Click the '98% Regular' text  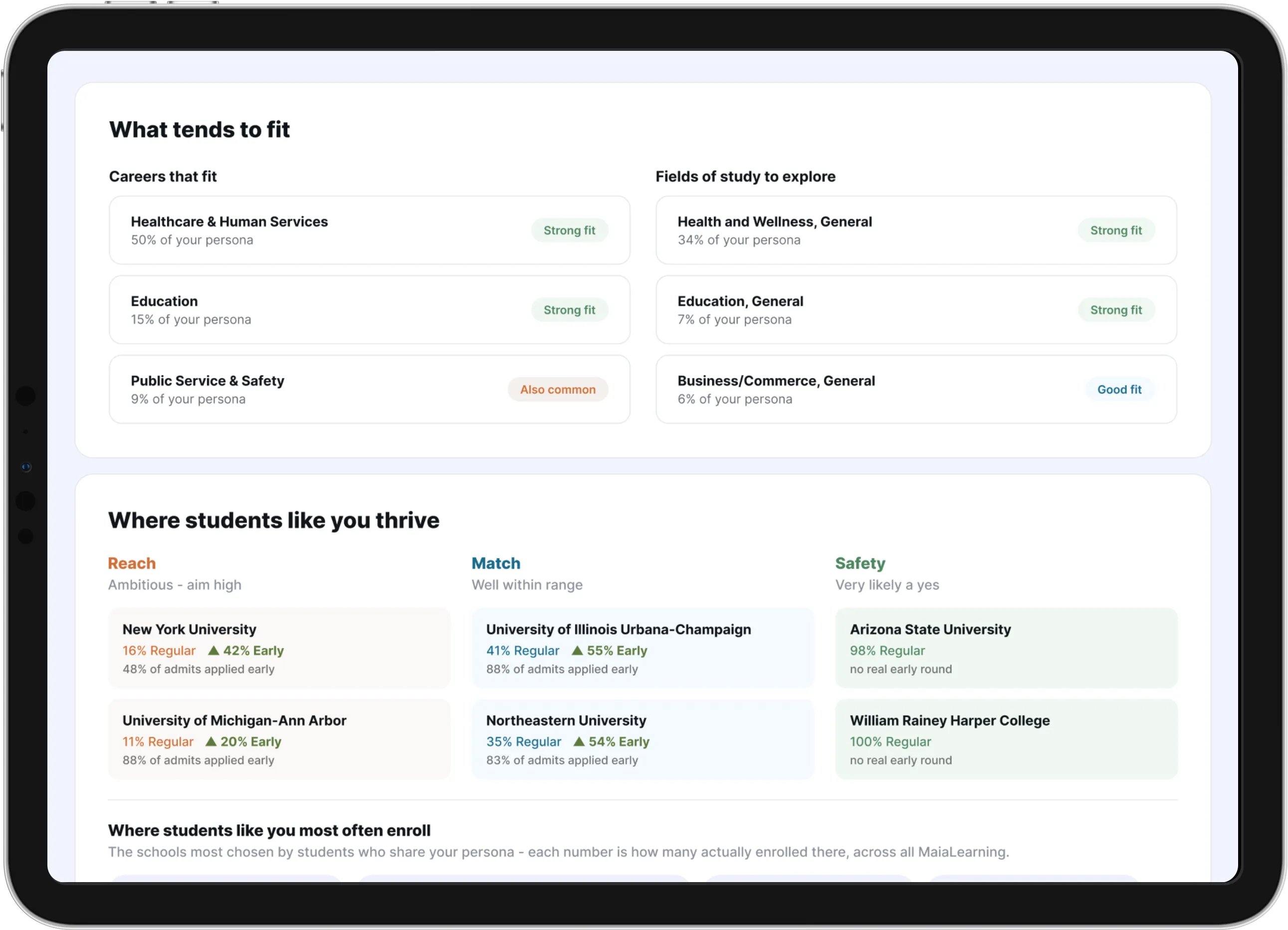(887, 651)
